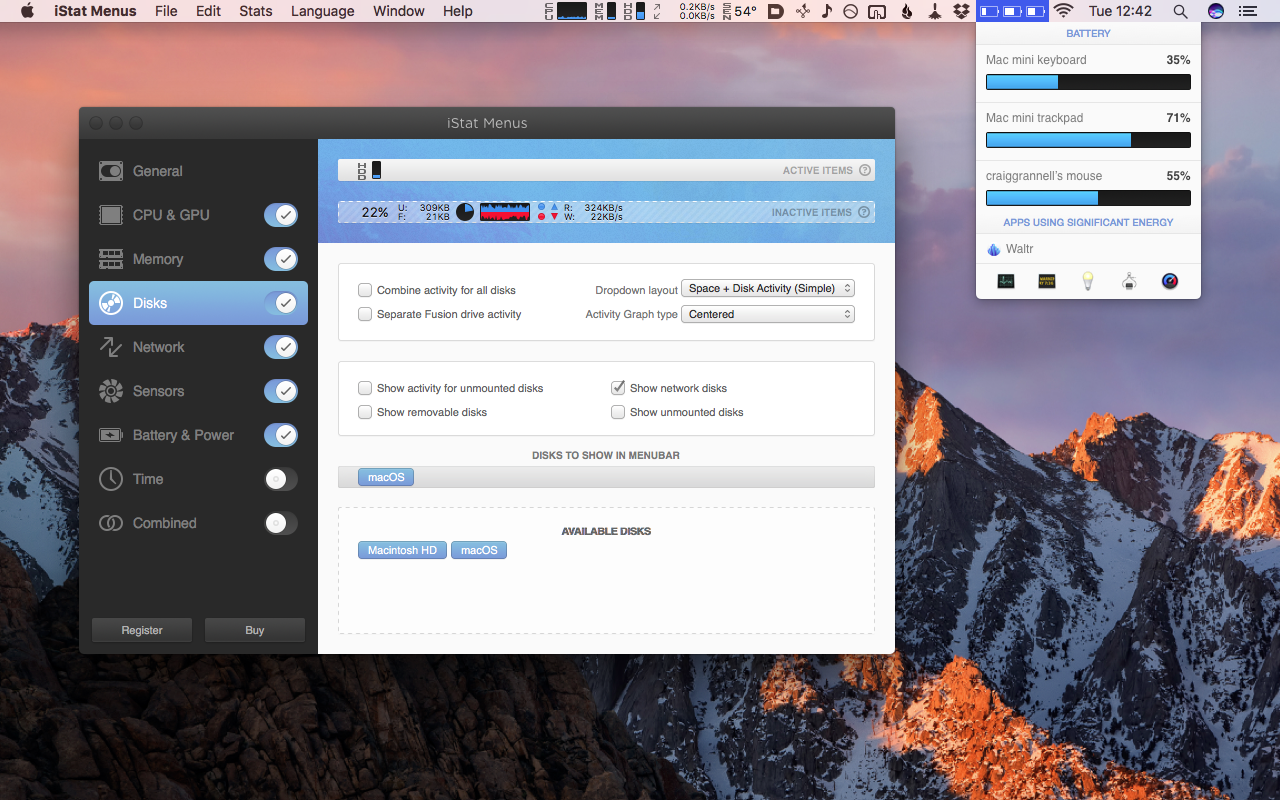The height and width of the screenshot is (800, 1280).
Task: Open Activity Monitor from battery dropdown
Action: coord(1006,281)
